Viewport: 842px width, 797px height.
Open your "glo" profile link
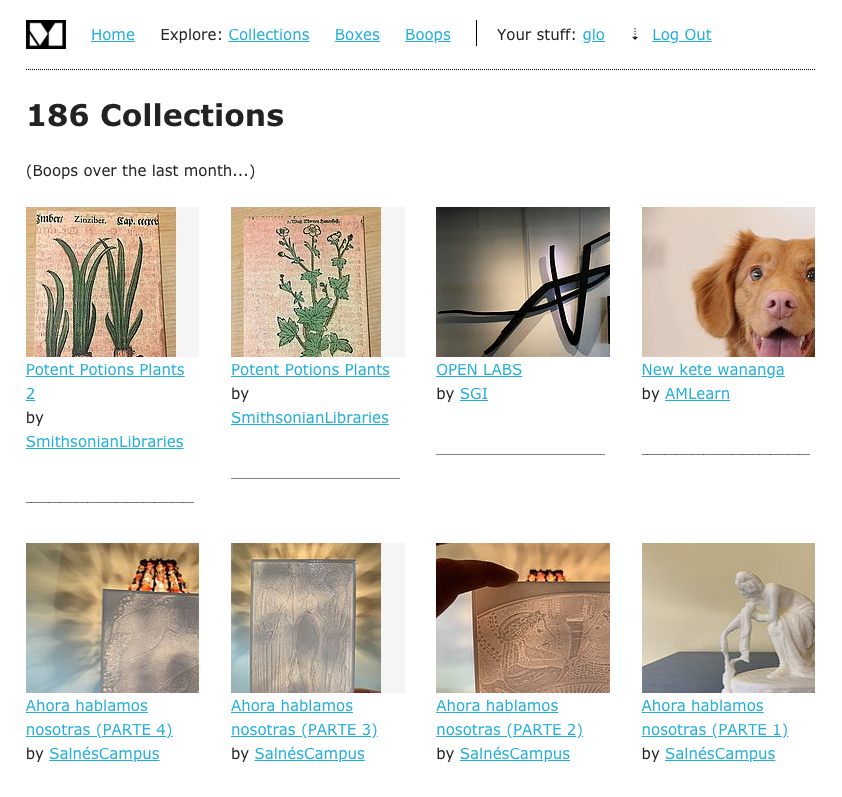(593, 34)
